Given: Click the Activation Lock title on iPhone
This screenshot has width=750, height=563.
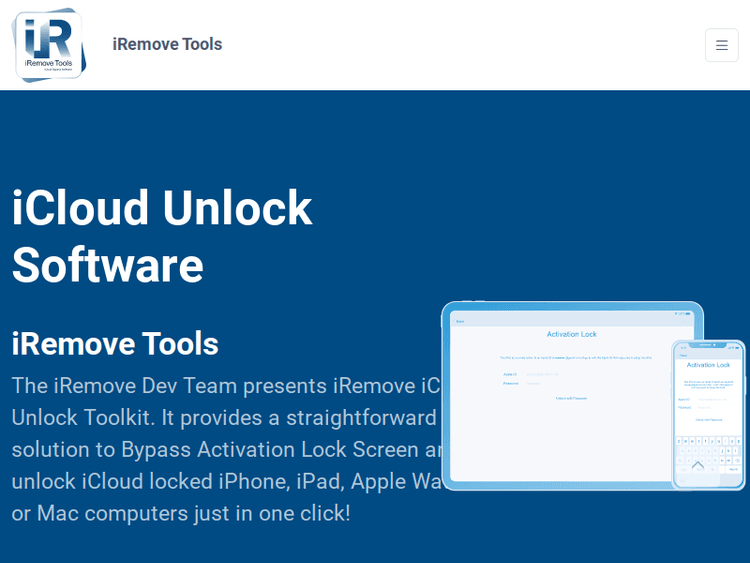Looking at the screenshot, I should pos(708,365).
